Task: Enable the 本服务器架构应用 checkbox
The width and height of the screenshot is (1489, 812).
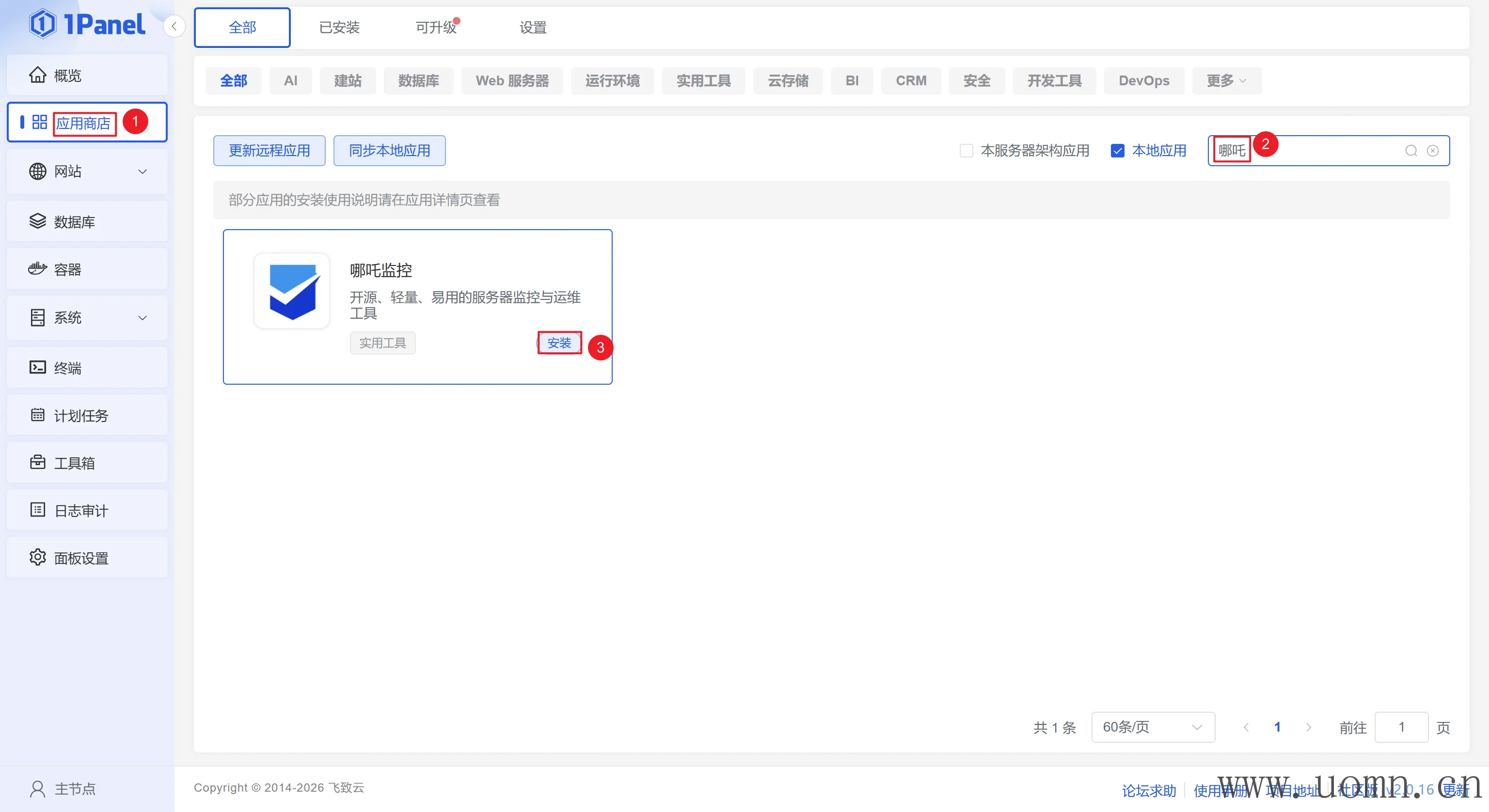Action: (x=966, y=151)
